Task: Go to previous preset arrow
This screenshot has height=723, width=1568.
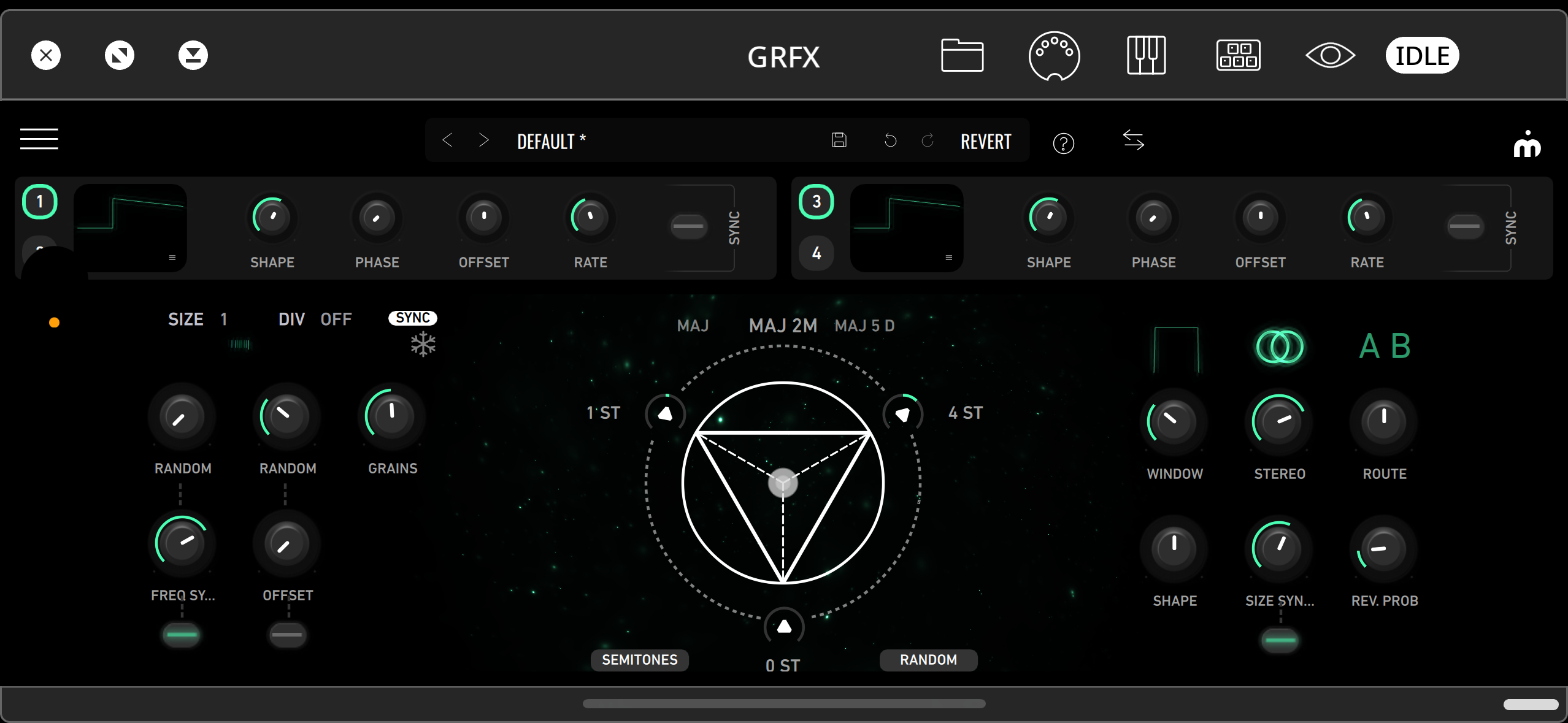Action: pos(447,140)
